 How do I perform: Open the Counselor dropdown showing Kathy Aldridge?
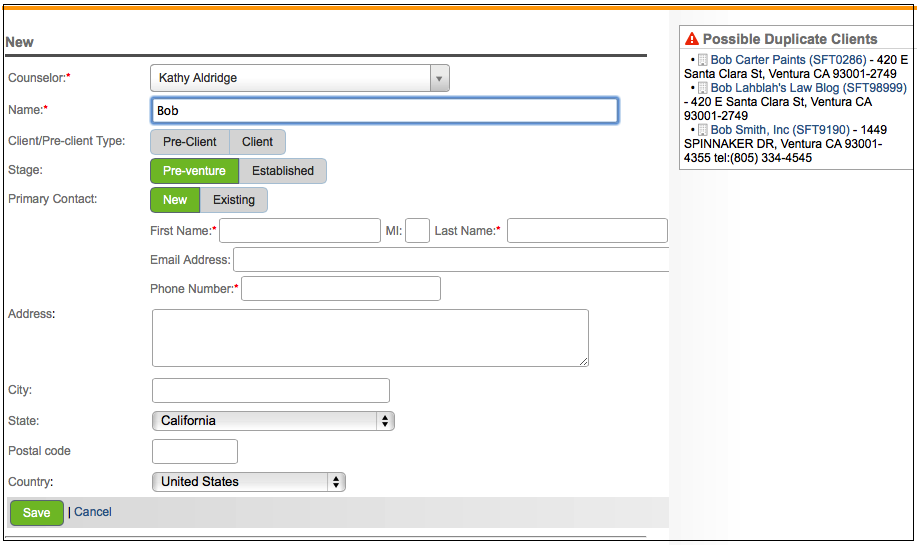pos(299,78)
